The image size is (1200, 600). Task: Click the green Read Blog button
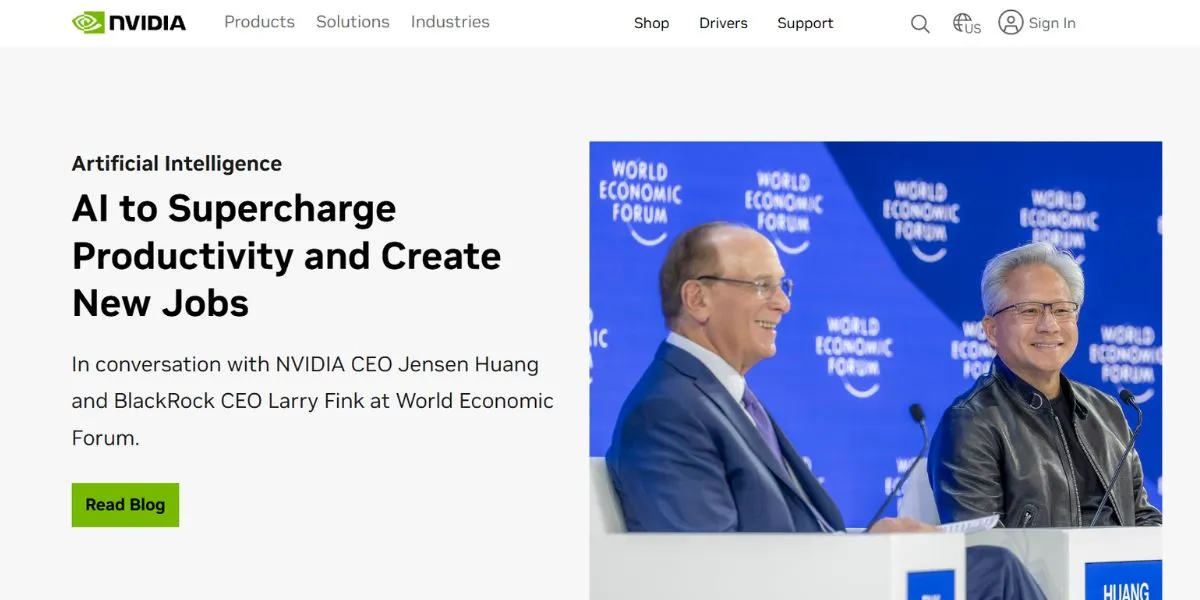pos(125,505)
